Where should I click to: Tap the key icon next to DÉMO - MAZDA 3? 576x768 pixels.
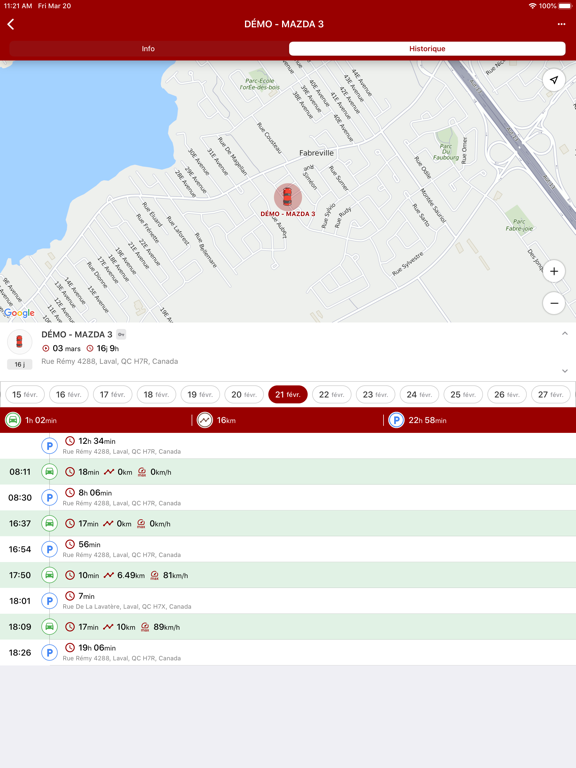[x=121, y=335]
